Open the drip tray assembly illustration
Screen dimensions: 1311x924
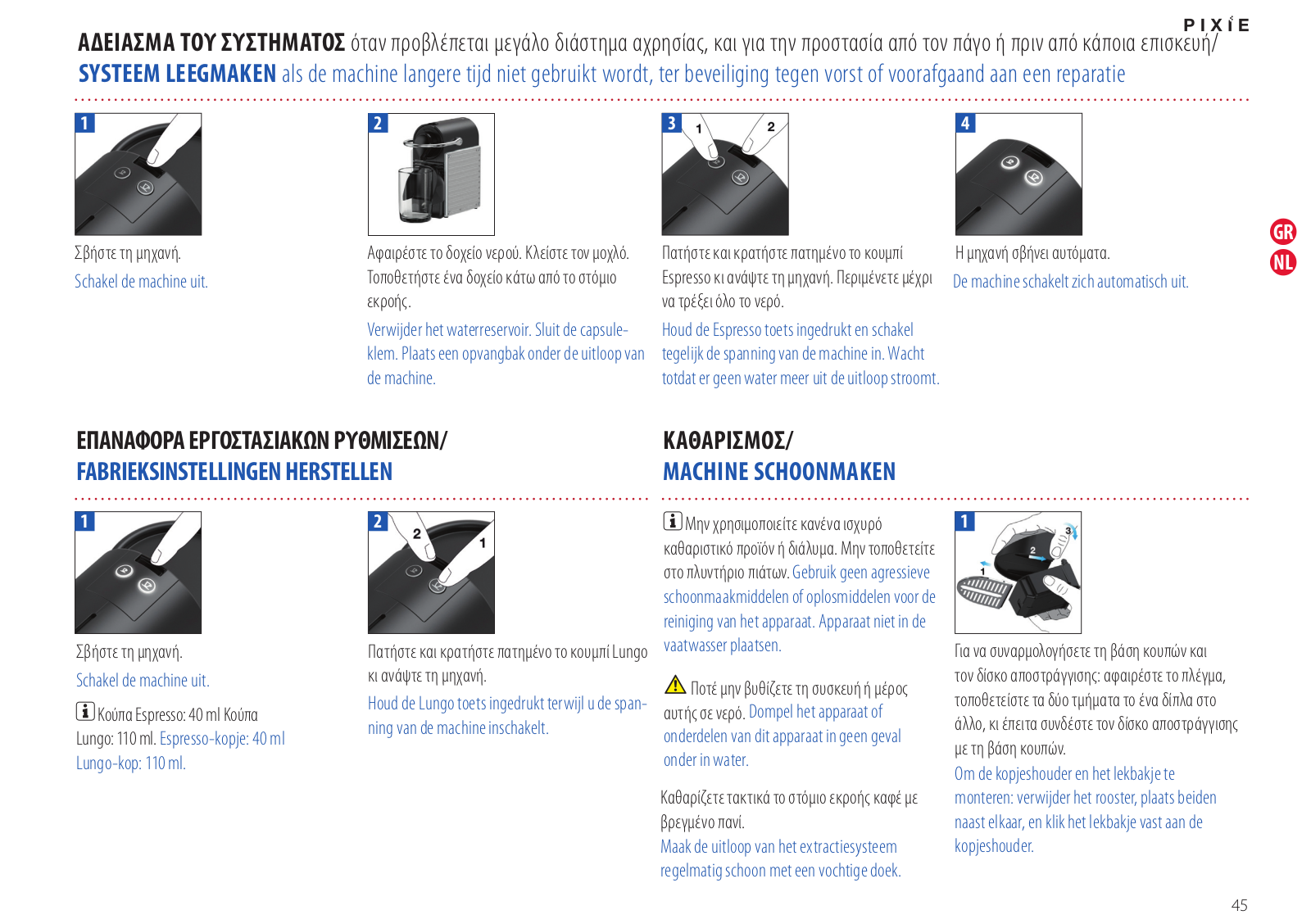(1018, 573)
